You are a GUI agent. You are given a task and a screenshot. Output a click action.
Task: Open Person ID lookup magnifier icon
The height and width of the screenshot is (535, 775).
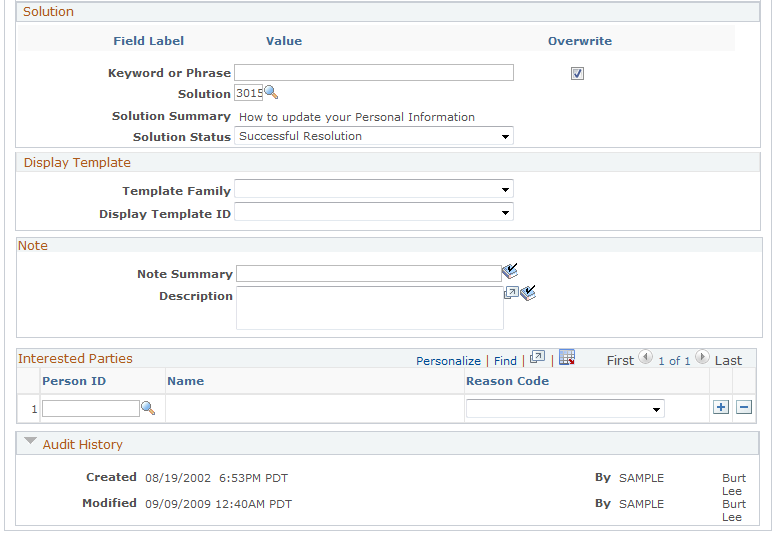pos(148,408)
